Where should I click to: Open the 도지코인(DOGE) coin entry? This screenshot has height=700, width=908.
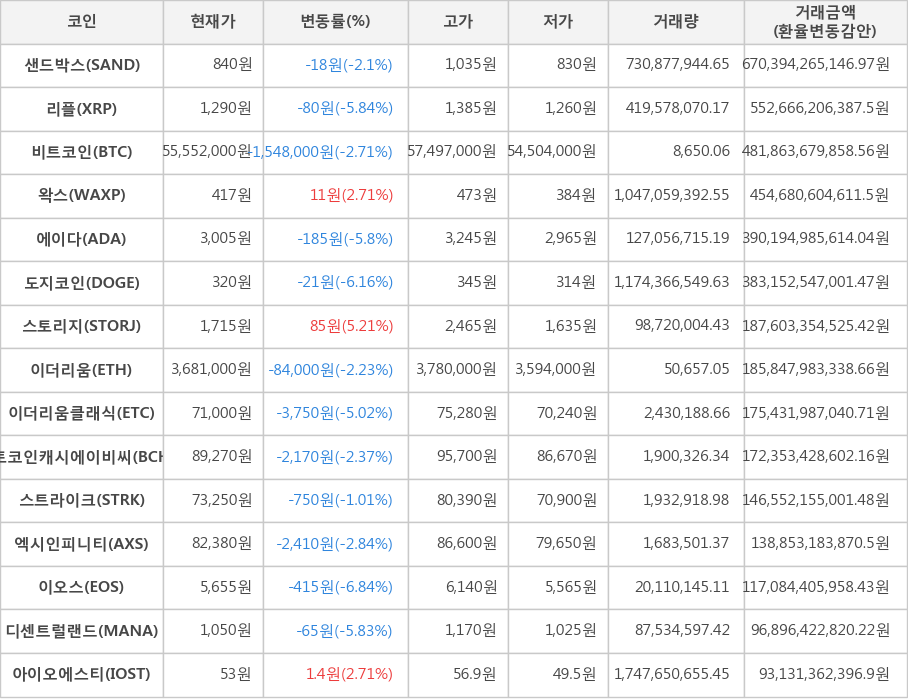pyautogui.click(x=82, y=283)
